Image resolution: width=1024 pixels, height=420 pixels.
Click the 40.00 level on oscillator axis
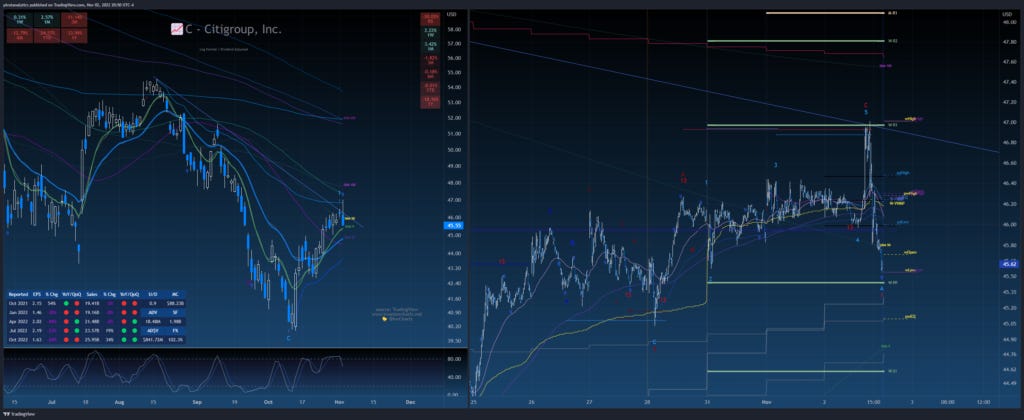coord(452,377)
